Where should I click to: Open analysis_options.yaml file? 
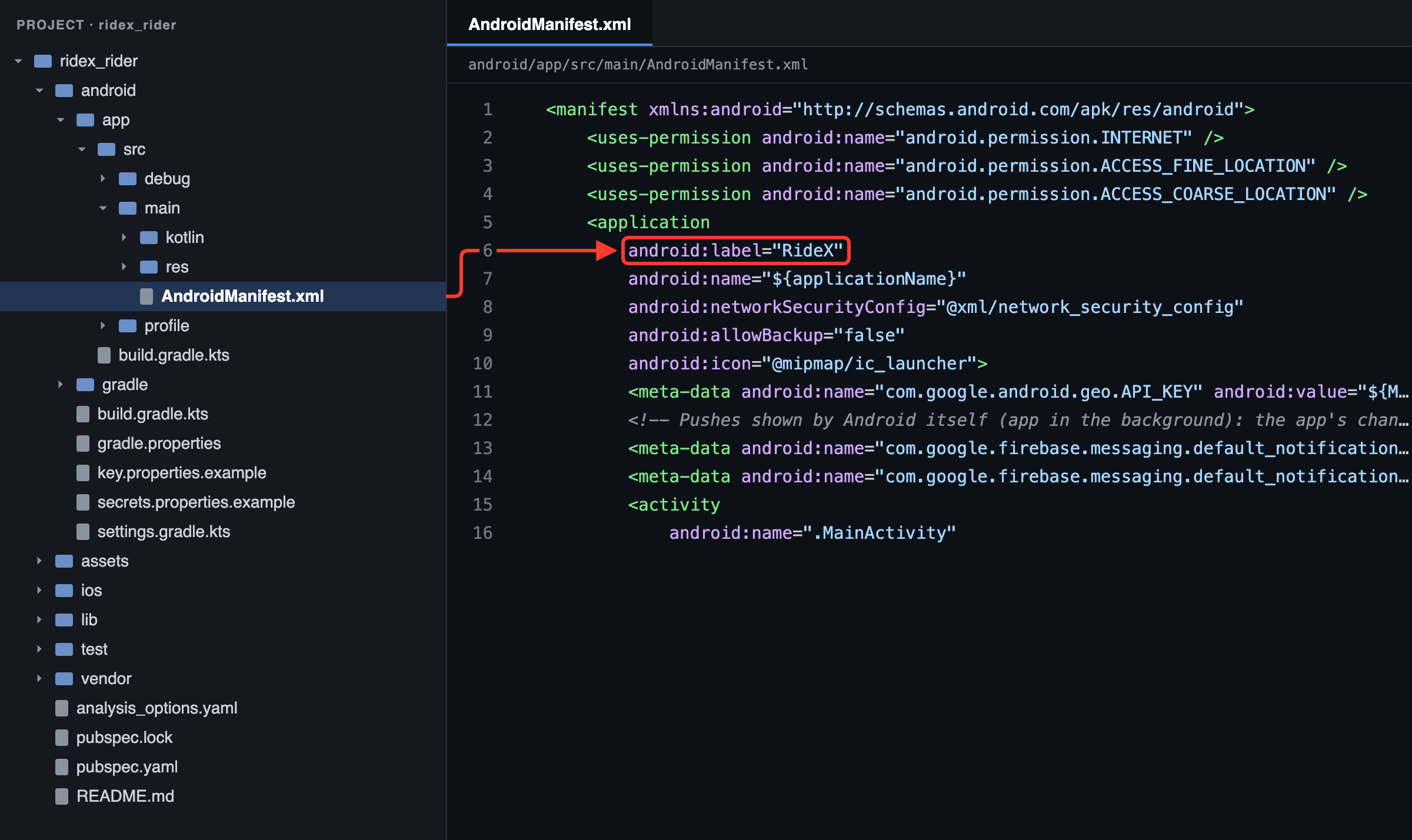tap(156, 708)
